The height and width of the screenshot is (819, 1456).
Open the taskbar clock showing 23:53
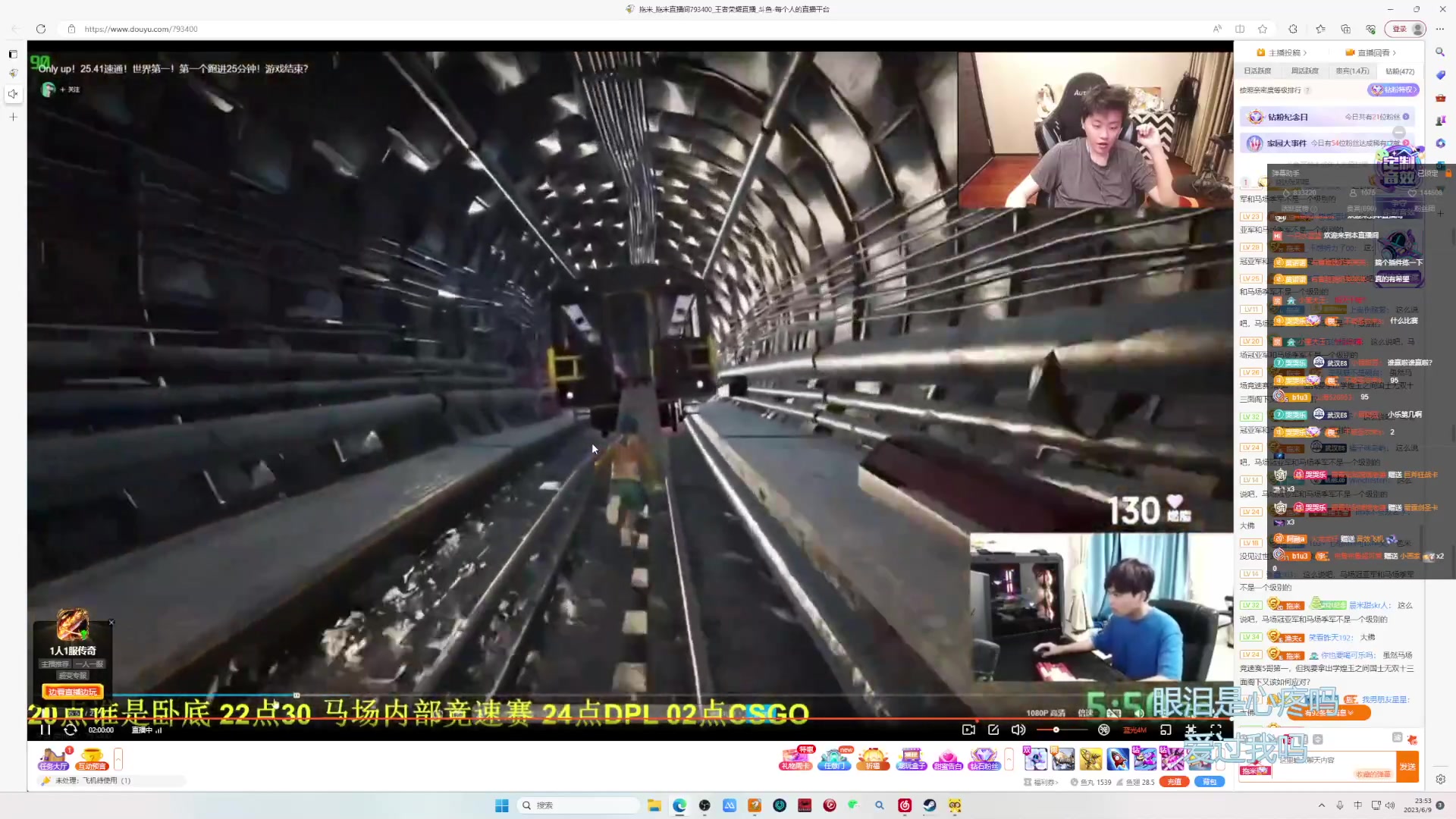click(1417, 805)
